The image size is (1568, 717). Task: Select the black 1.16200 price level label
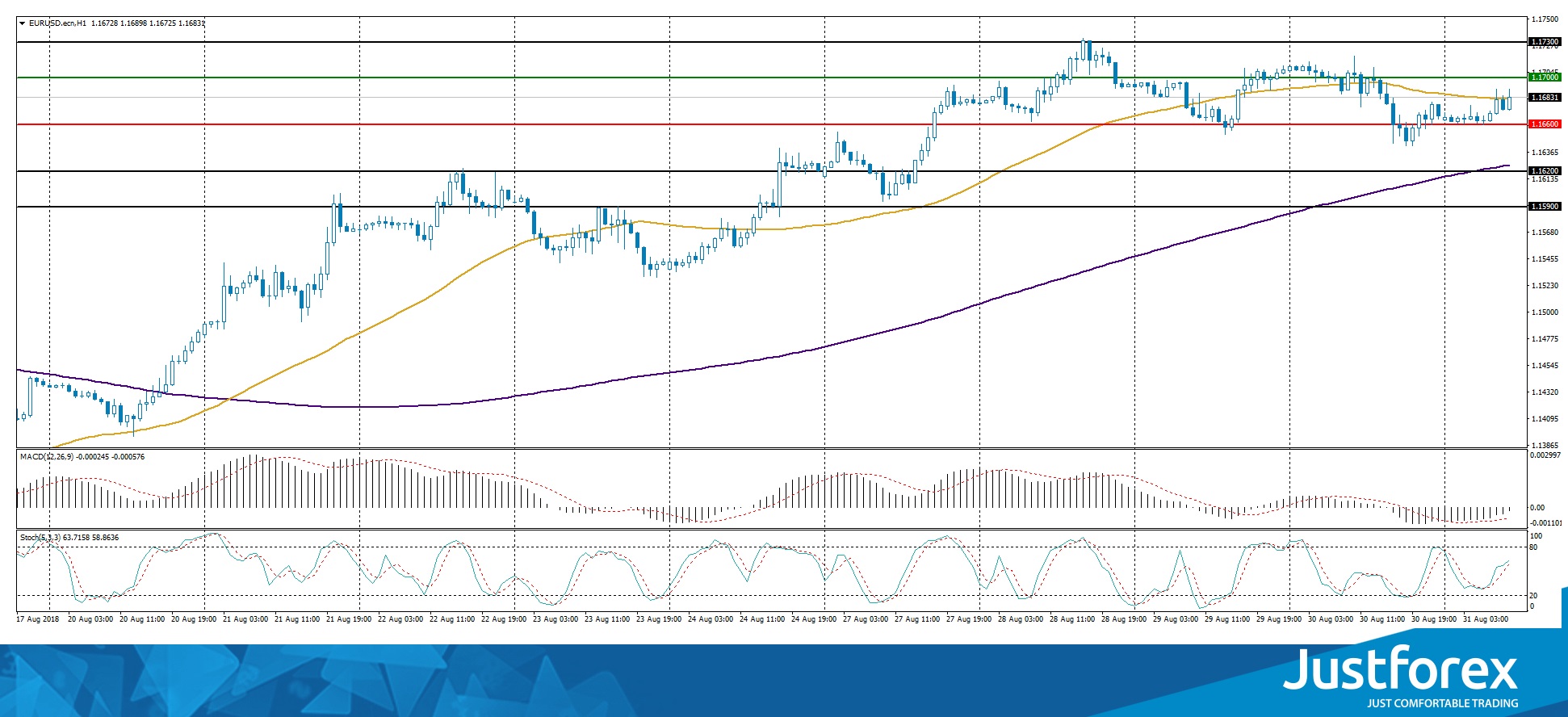click(1545, 171)
